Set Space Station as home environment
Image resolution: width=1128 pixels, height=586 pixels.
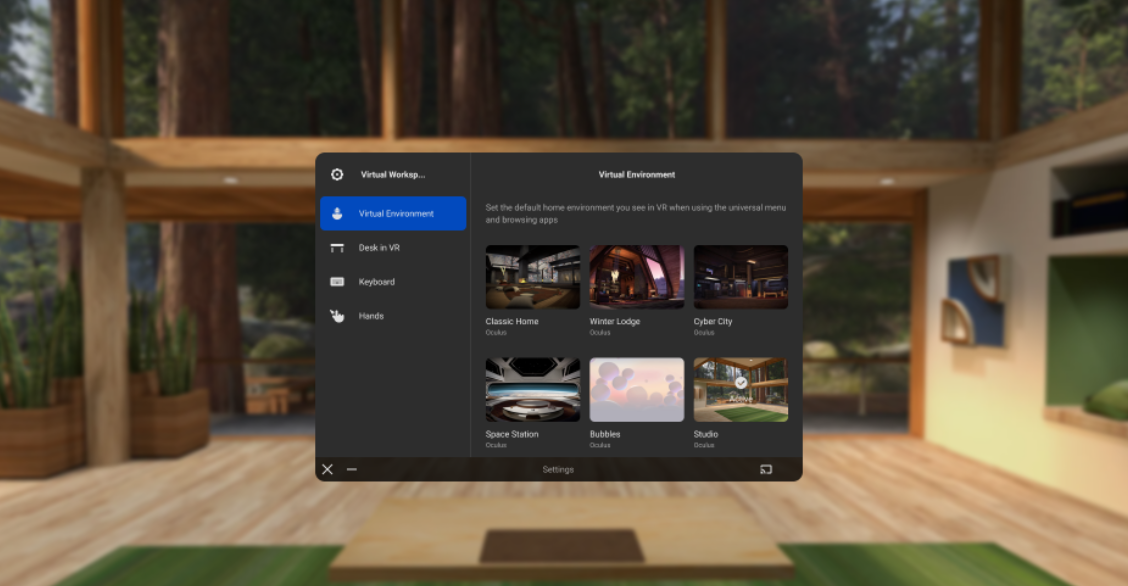[x=532, y=390]
